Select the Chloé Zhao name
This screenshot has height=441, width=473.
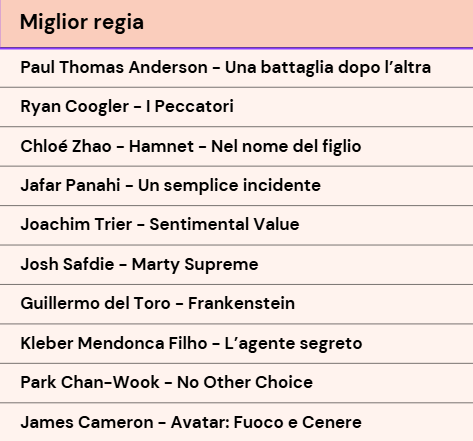tap(66, 146)
